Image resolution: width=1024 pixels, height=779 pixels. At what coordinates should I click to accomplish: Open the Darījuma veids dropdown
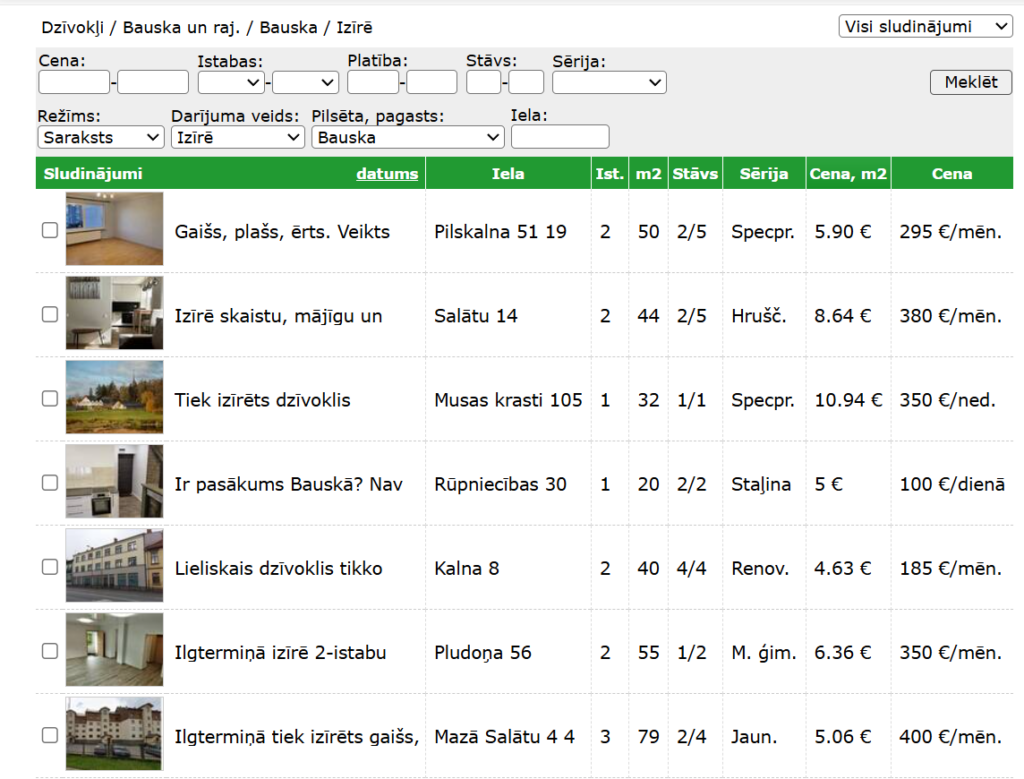tap(237, 137)
